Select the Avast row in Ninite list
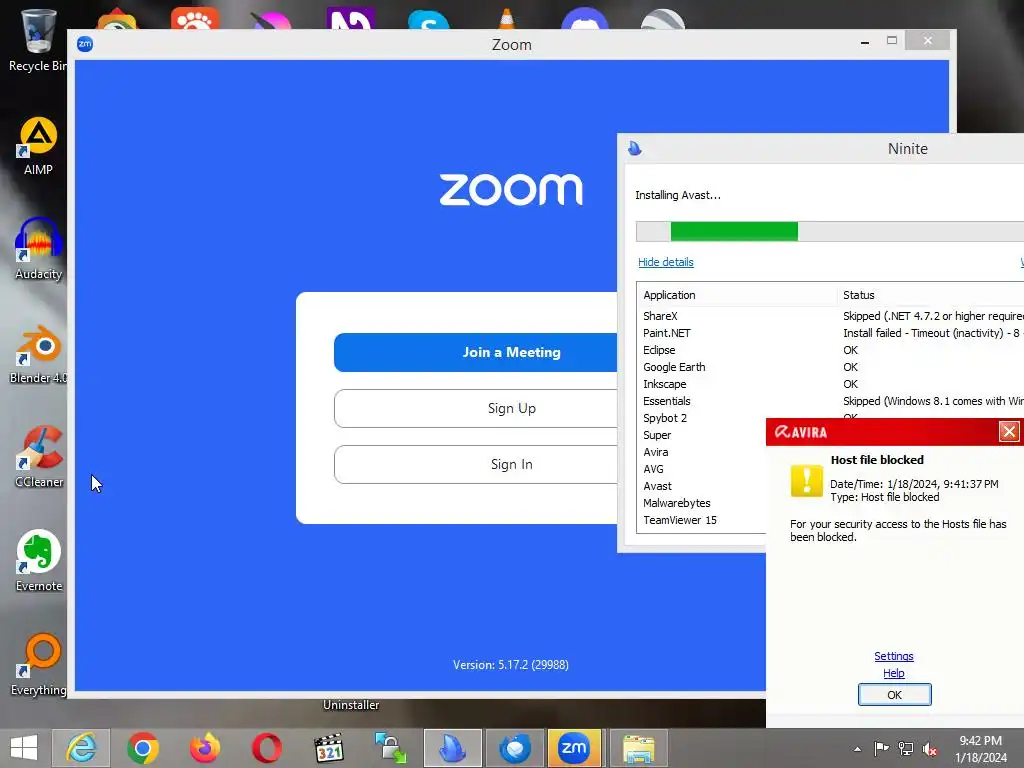 pyautogui.click(x=701, y=486)
